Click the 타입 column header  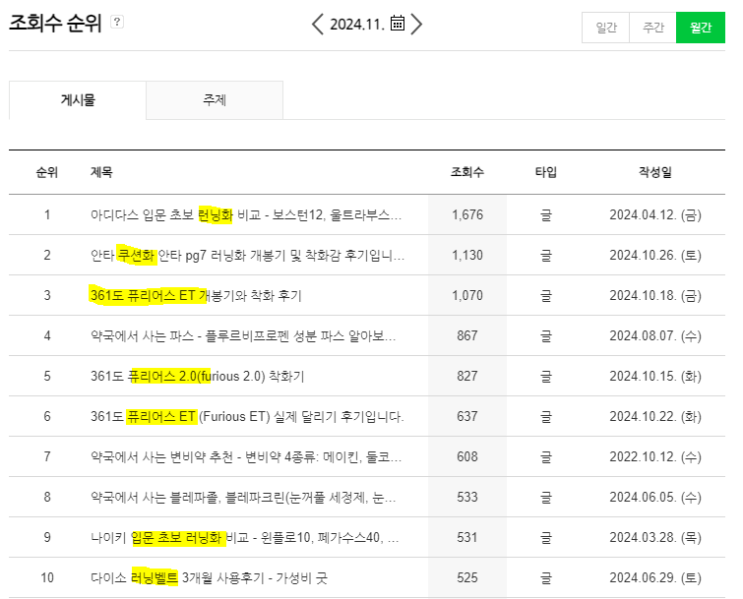pos(546,172)
